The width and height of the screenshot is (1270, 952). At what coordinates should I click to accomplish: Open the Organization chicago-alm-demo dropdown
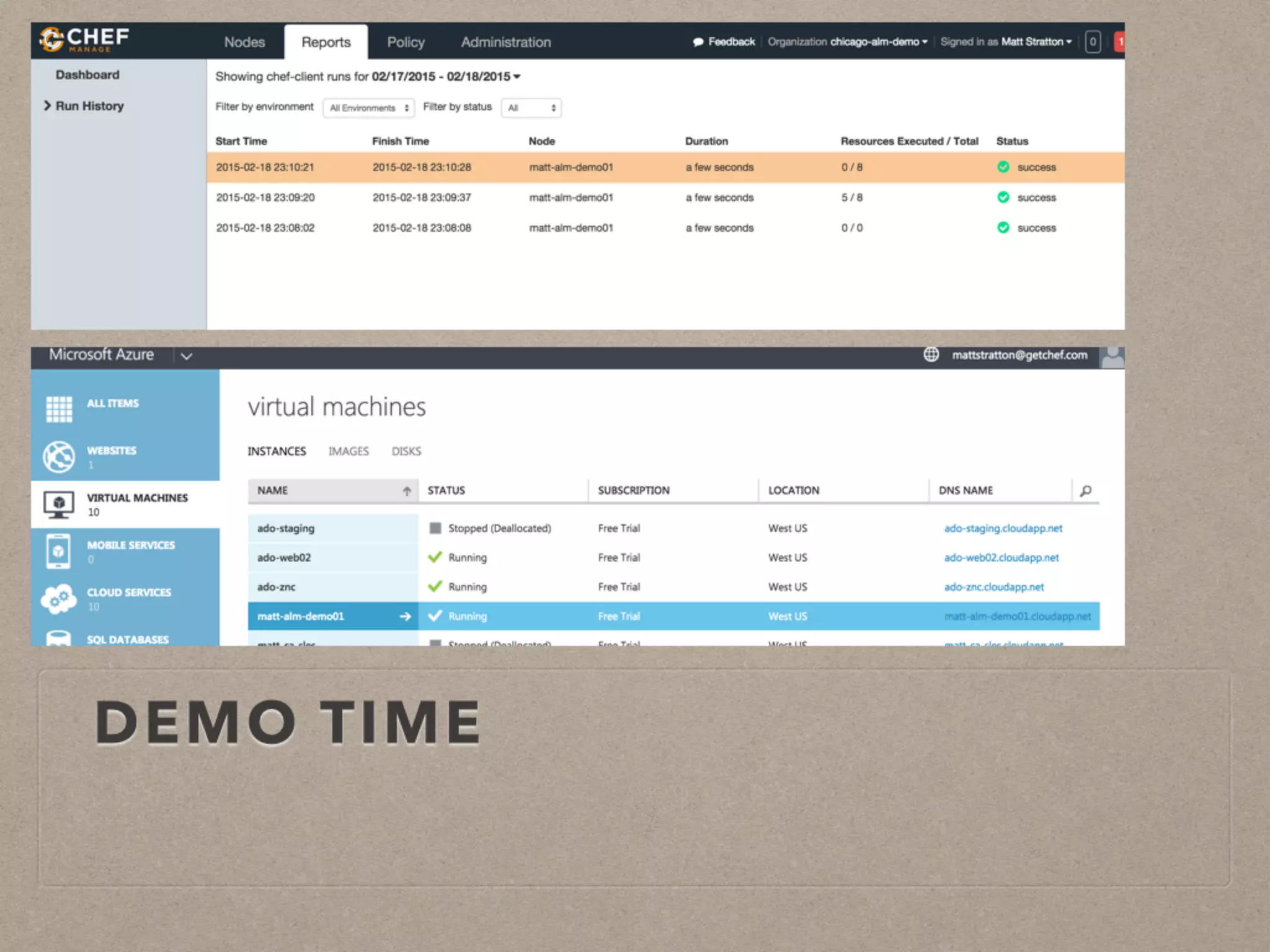pos(848,42)
